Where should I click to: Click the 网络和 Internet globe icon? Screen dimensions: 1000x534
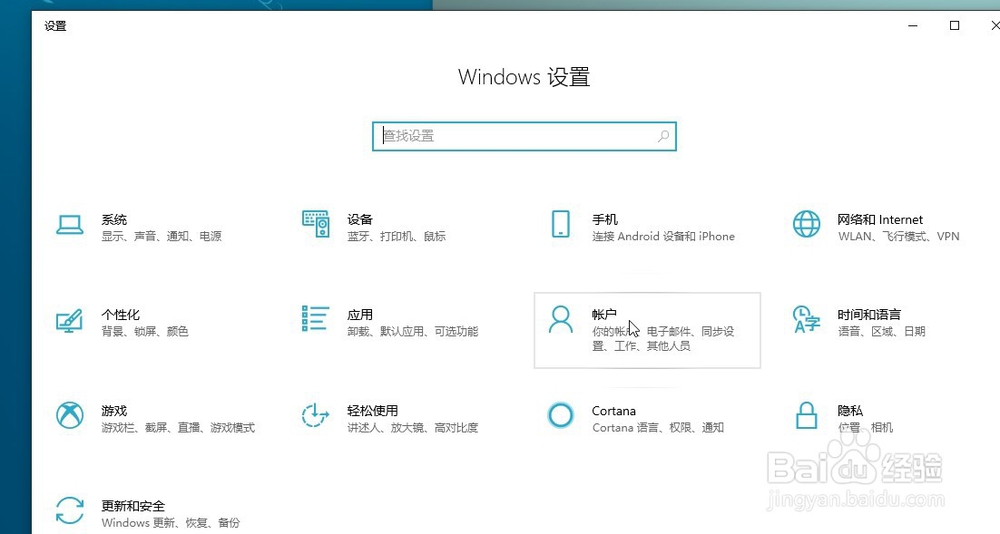(x=806, y=224)
